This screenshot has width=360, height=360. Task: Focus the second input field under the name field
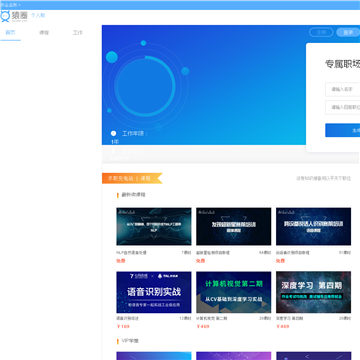(x=343, y=107)
